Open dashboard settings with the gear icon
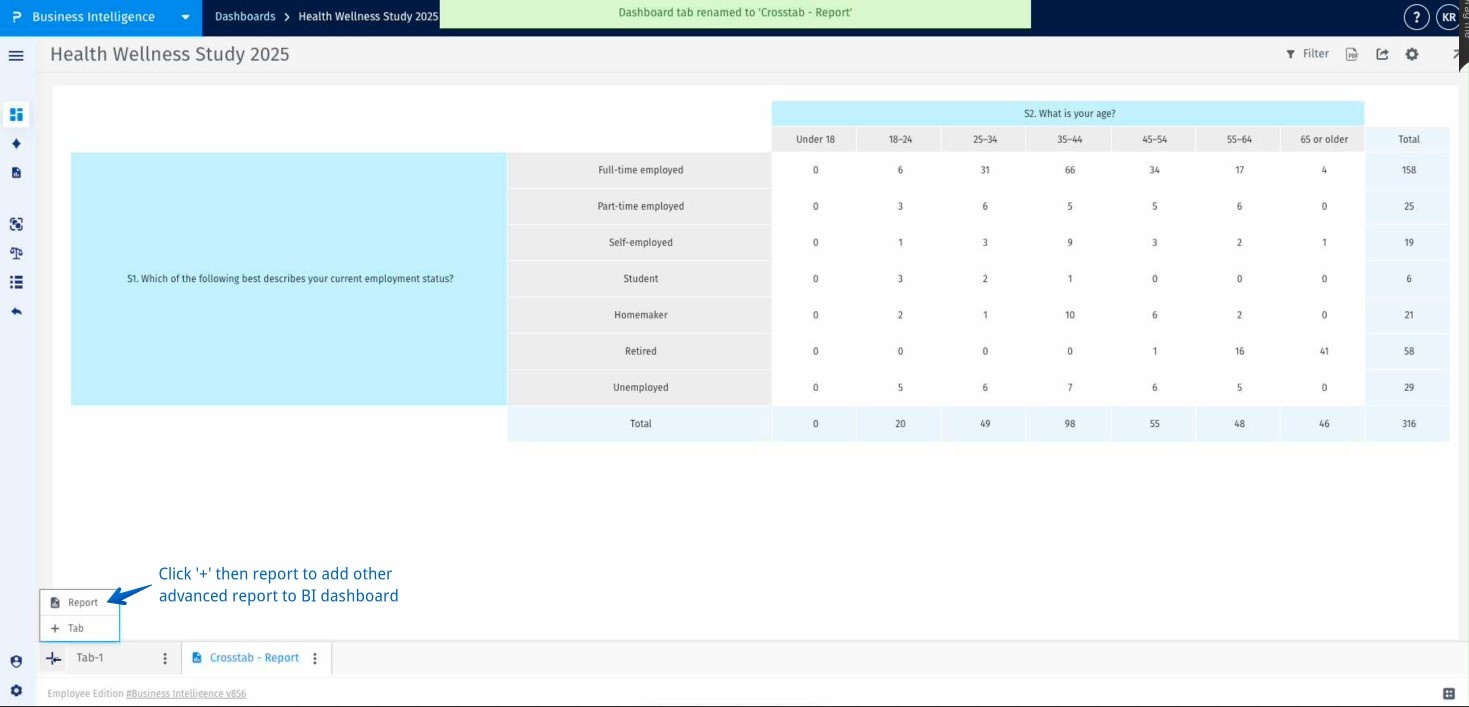This screenshot has height=707, width=1469. (1412, 54)
